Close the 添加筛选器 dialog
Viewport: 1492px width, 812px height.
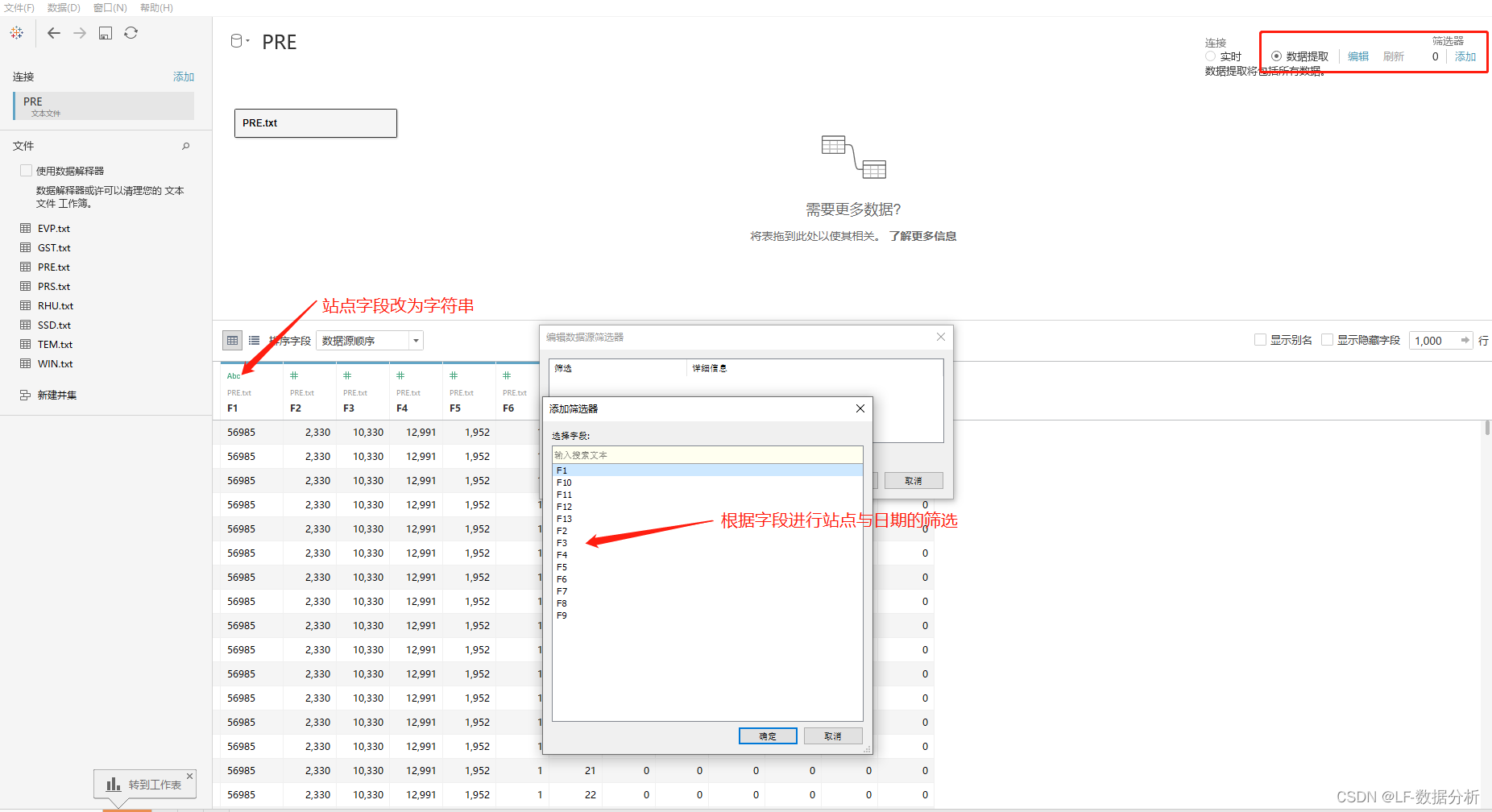[860, 408]
